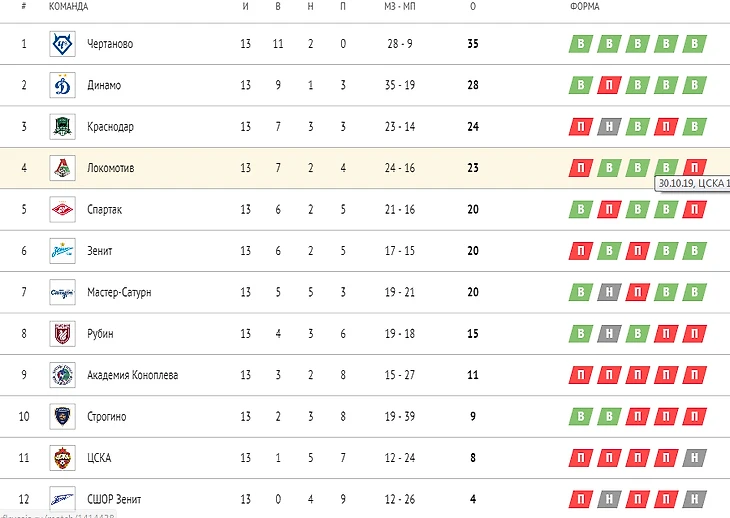Open the Чертаново team name link
This screenshot has width=730, height=518.
pyautogui.click(x=109, y=44)
